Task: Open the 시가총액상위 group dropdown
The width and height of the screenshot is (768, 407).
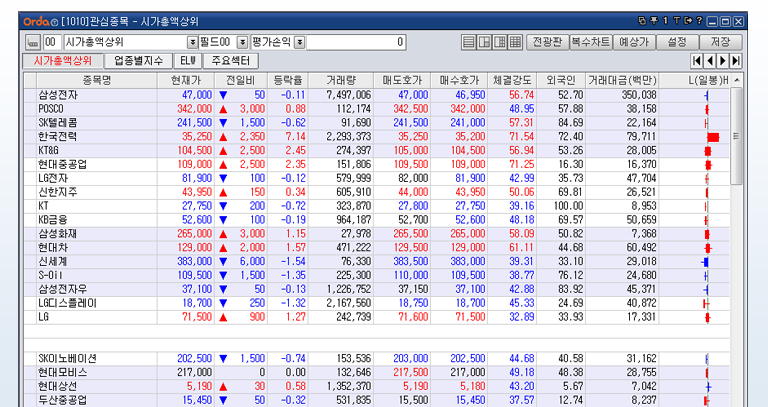Action: (192, 43)
